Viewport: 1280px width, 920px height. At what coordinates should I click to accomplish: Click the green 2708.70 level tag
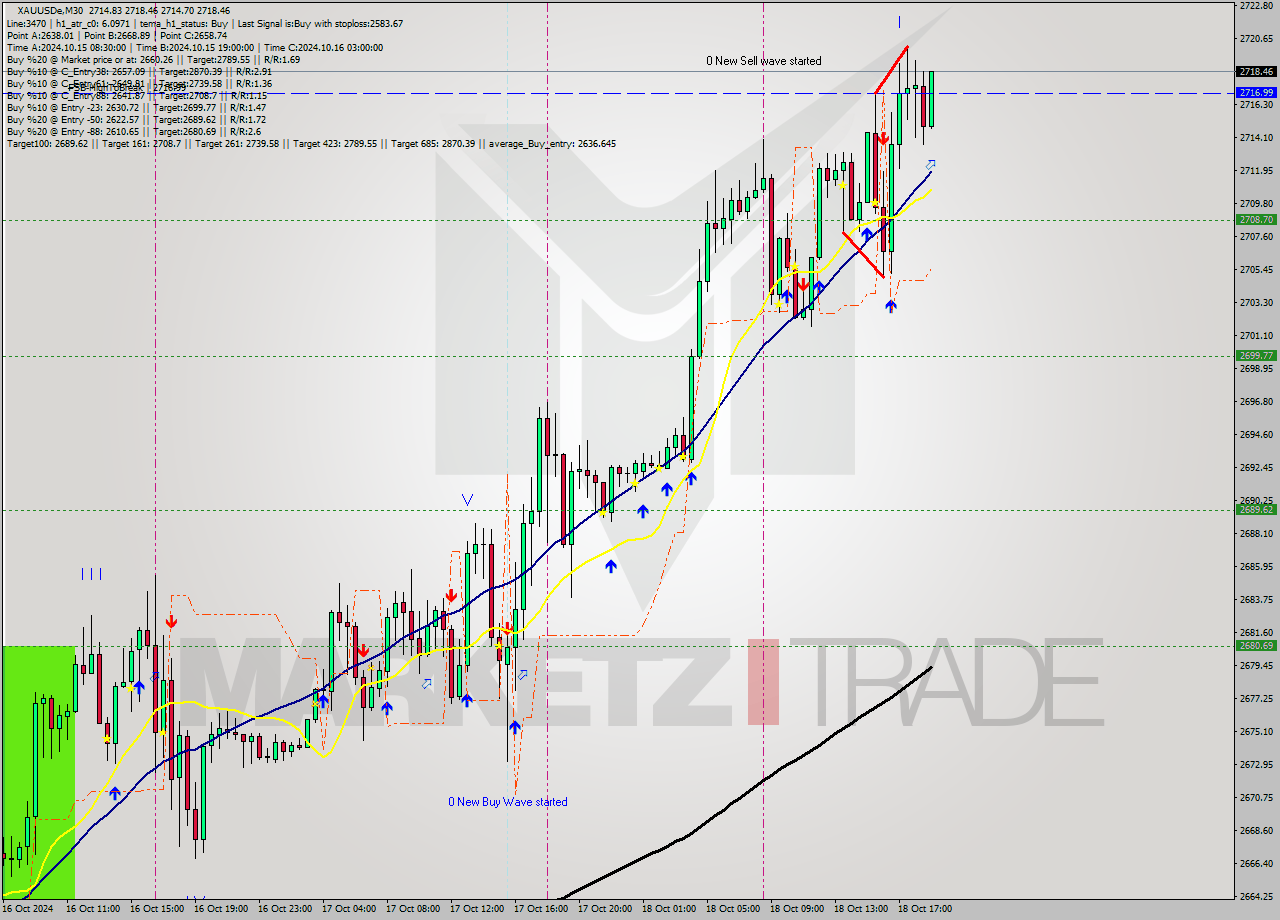(x=1256, y=219)
